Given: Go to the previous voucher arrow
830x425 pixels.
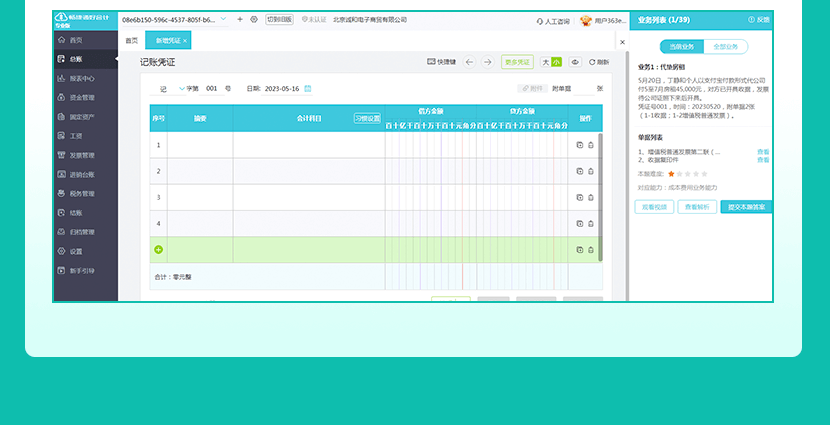Looking at the screenshot, I should 469,62.
